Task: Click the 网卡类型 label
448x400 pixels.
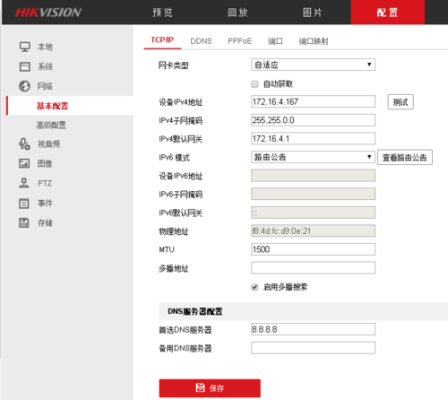Action: click(174, 65)
